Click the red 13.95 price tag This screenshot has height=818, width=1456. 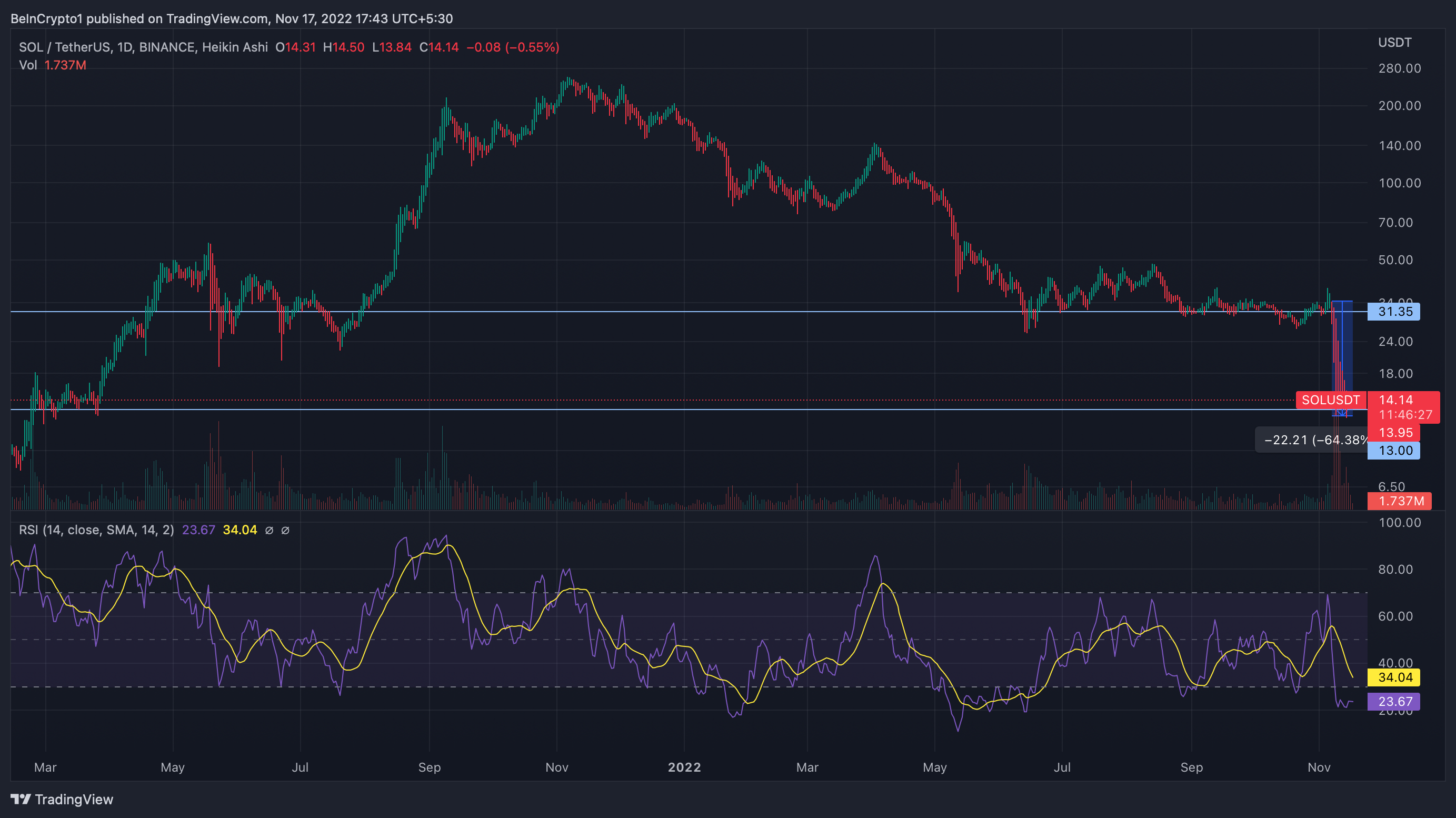[1395, 433]
